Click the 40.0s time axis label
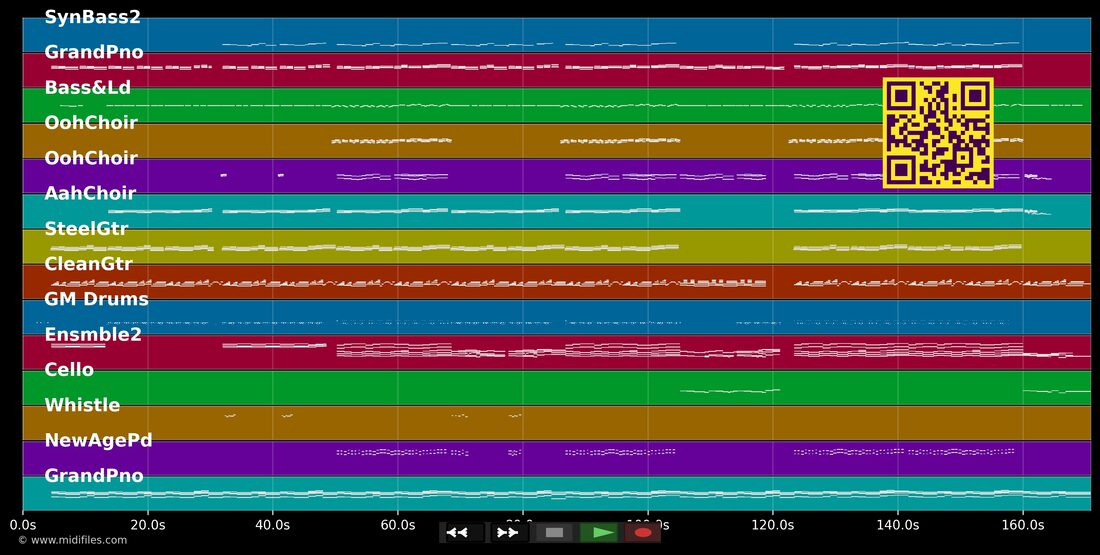1100x555 pixels. coord(273,525)
